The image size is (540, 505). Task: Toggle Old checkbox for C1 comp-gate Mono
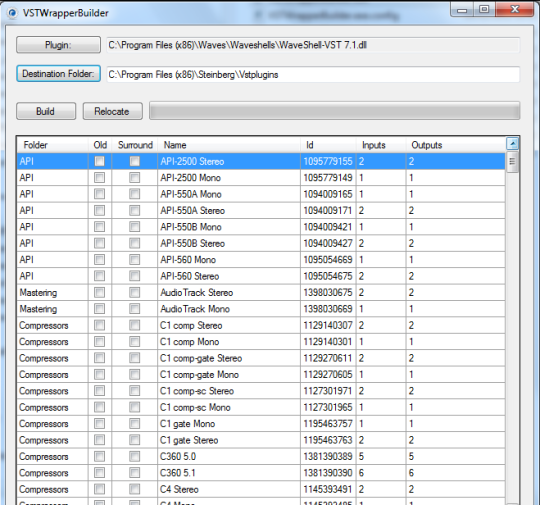pos(100,374)
